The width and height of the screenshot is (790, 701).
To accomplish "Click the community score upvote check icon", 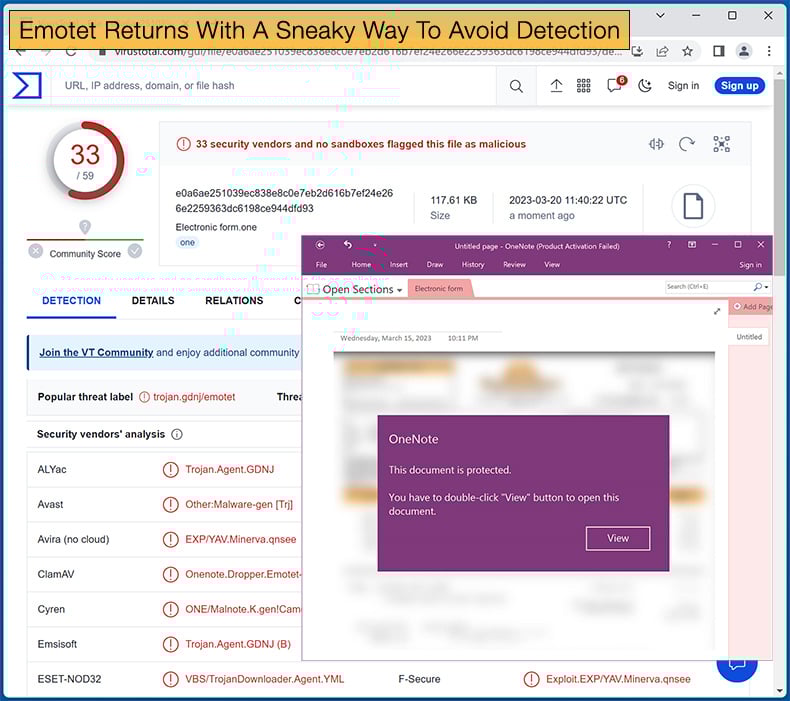I will [x=135, y=250].
